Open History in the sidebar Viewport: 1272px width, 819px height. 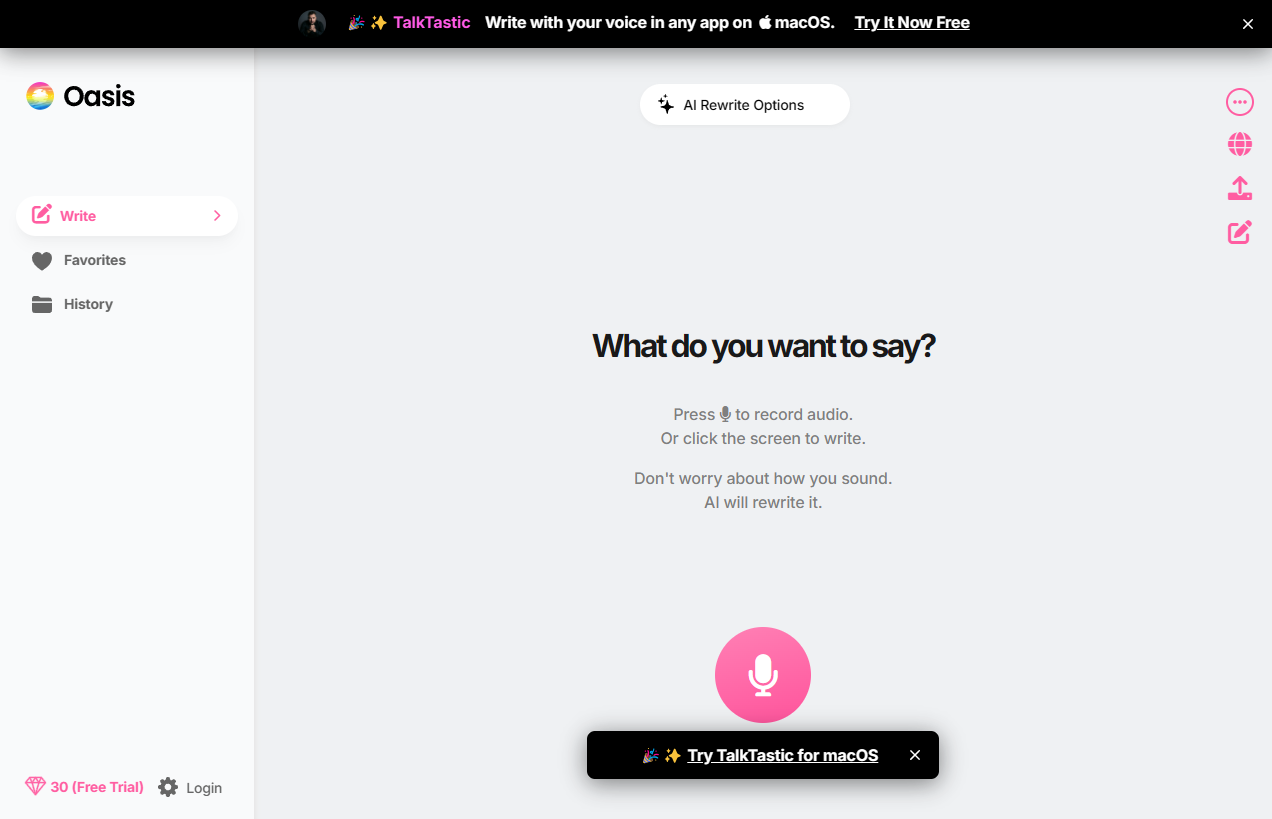(x=88, y=304)
